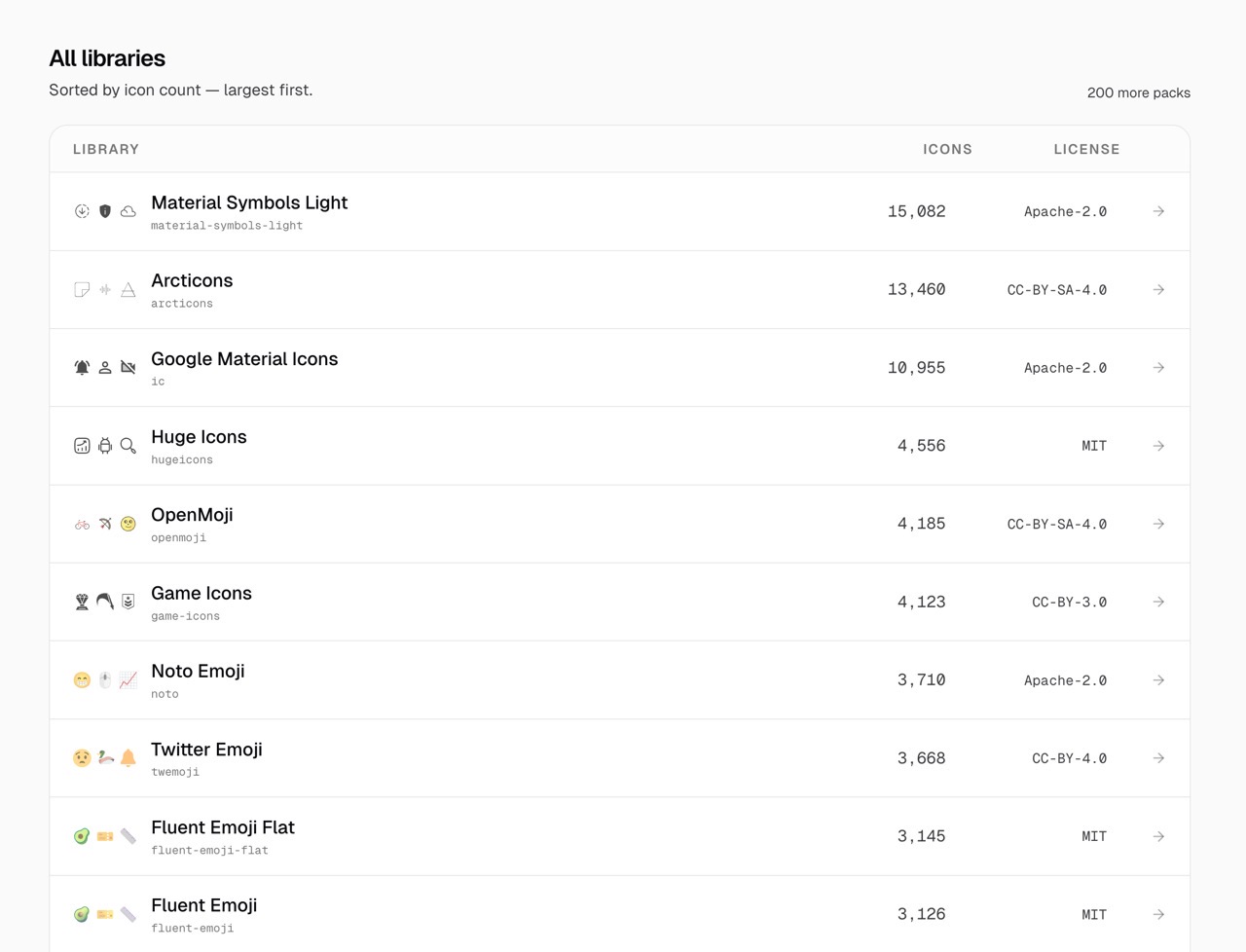Click the duck emoji in Twitter Emoji row
1246x952 pixels.
click(x=105, y=758)
